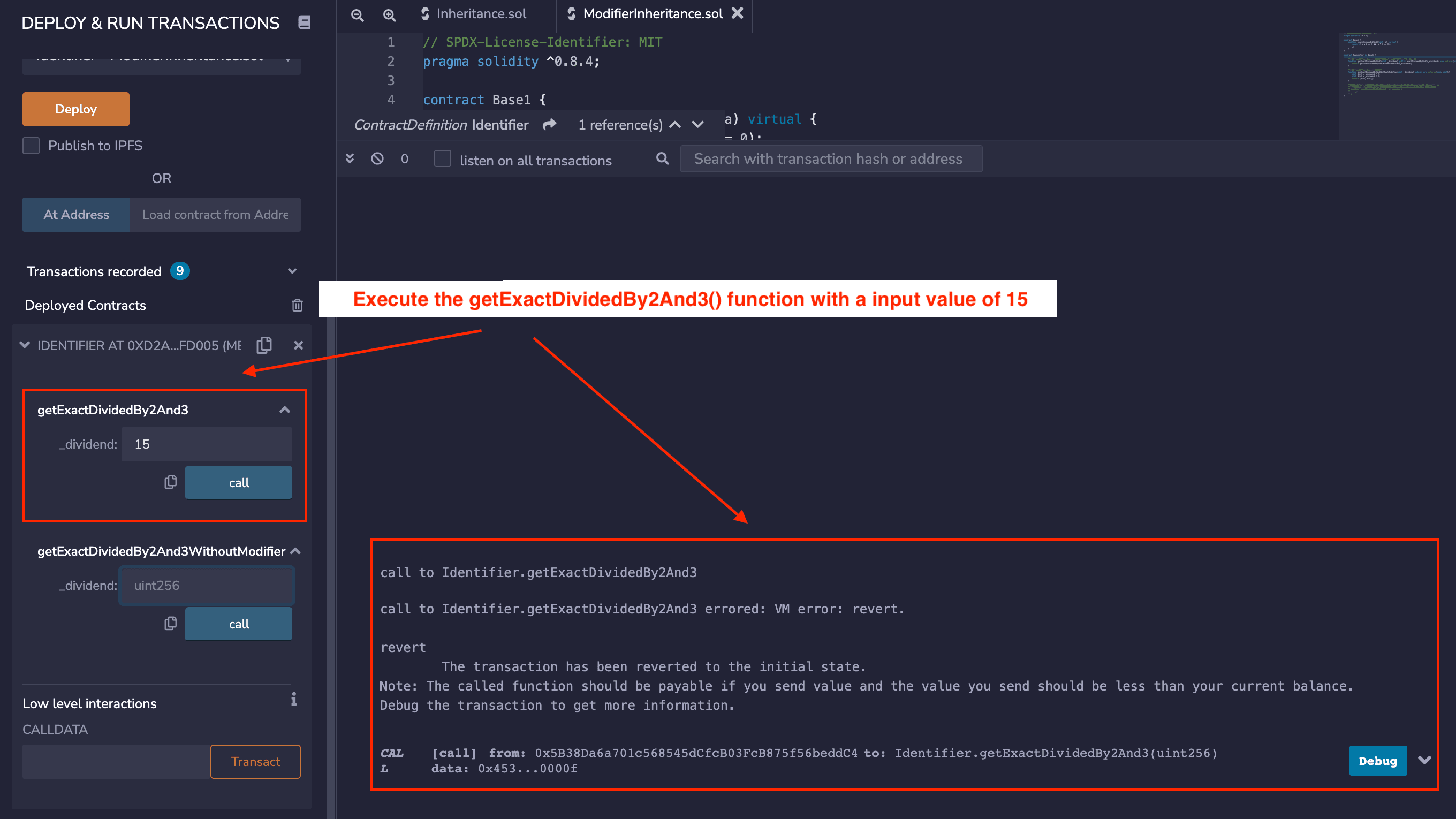The height and width of the screenshot is (819, 1456).
Task: Toggle listen on all transactions
Action: tap(443, 159)
